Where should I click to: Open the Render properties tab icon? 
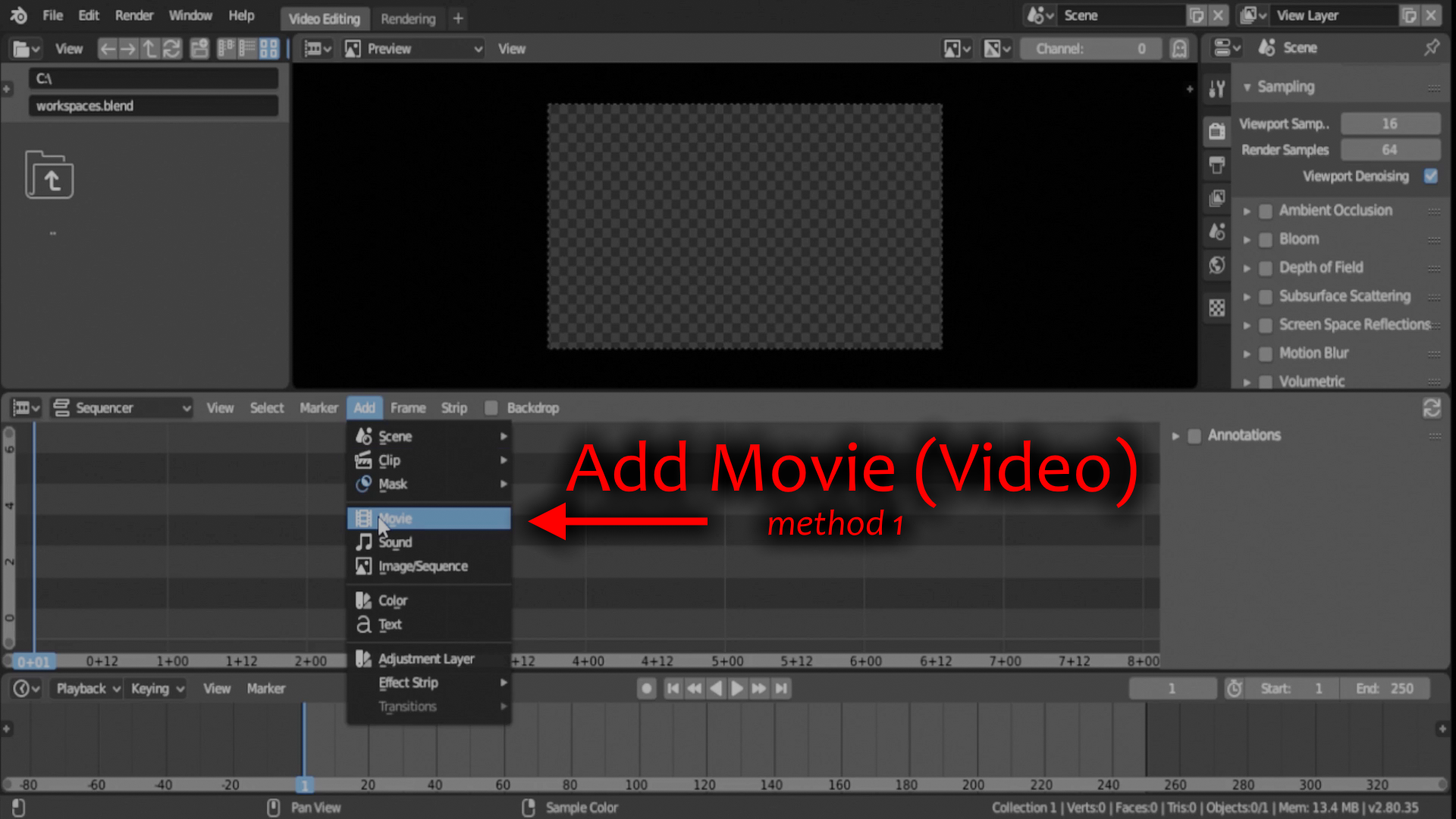point(1217,131)
